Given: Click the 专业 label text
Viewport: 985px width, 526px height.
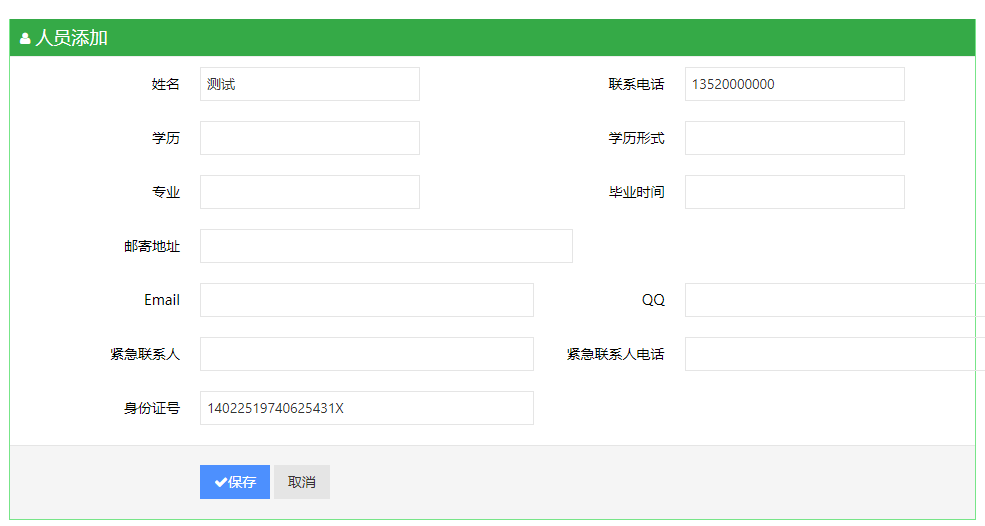Looking at the screenshot, I should click(166, 192).
